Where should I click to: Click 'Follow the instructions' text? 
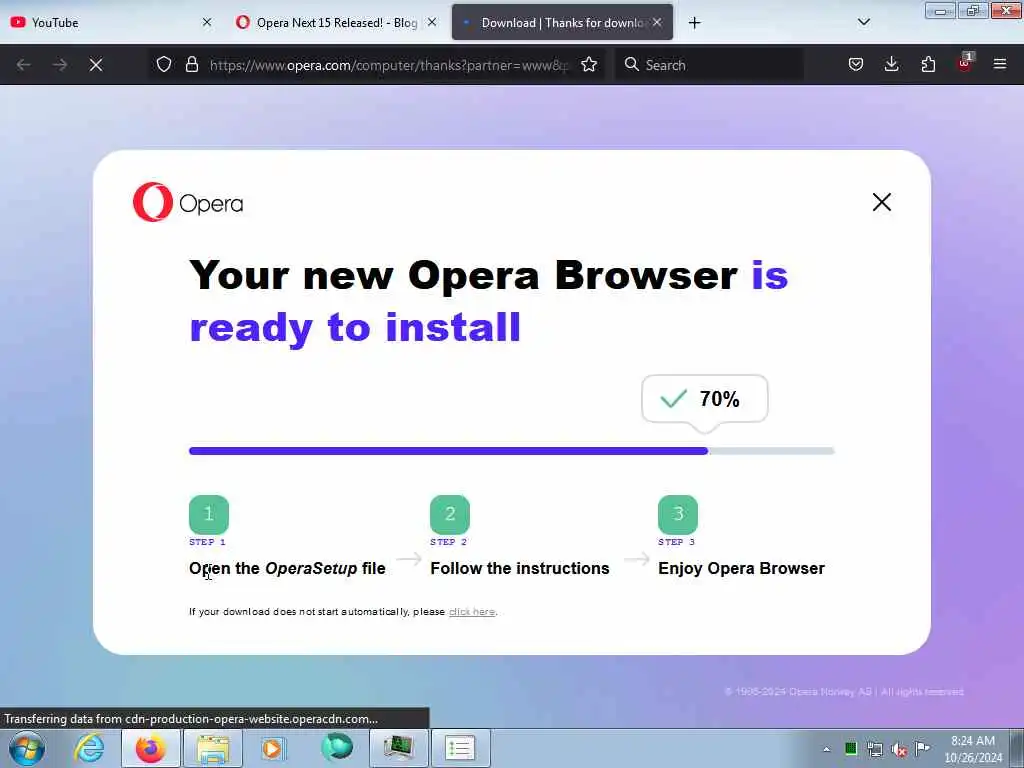(520, 568)
